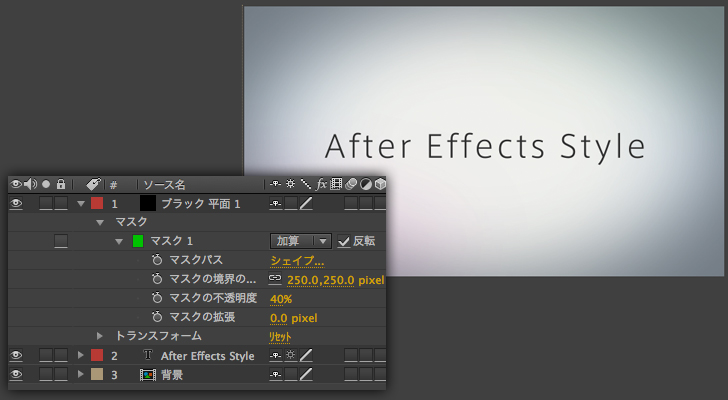
Task: Click the After Effects Style text in preview
Action: 485,146
